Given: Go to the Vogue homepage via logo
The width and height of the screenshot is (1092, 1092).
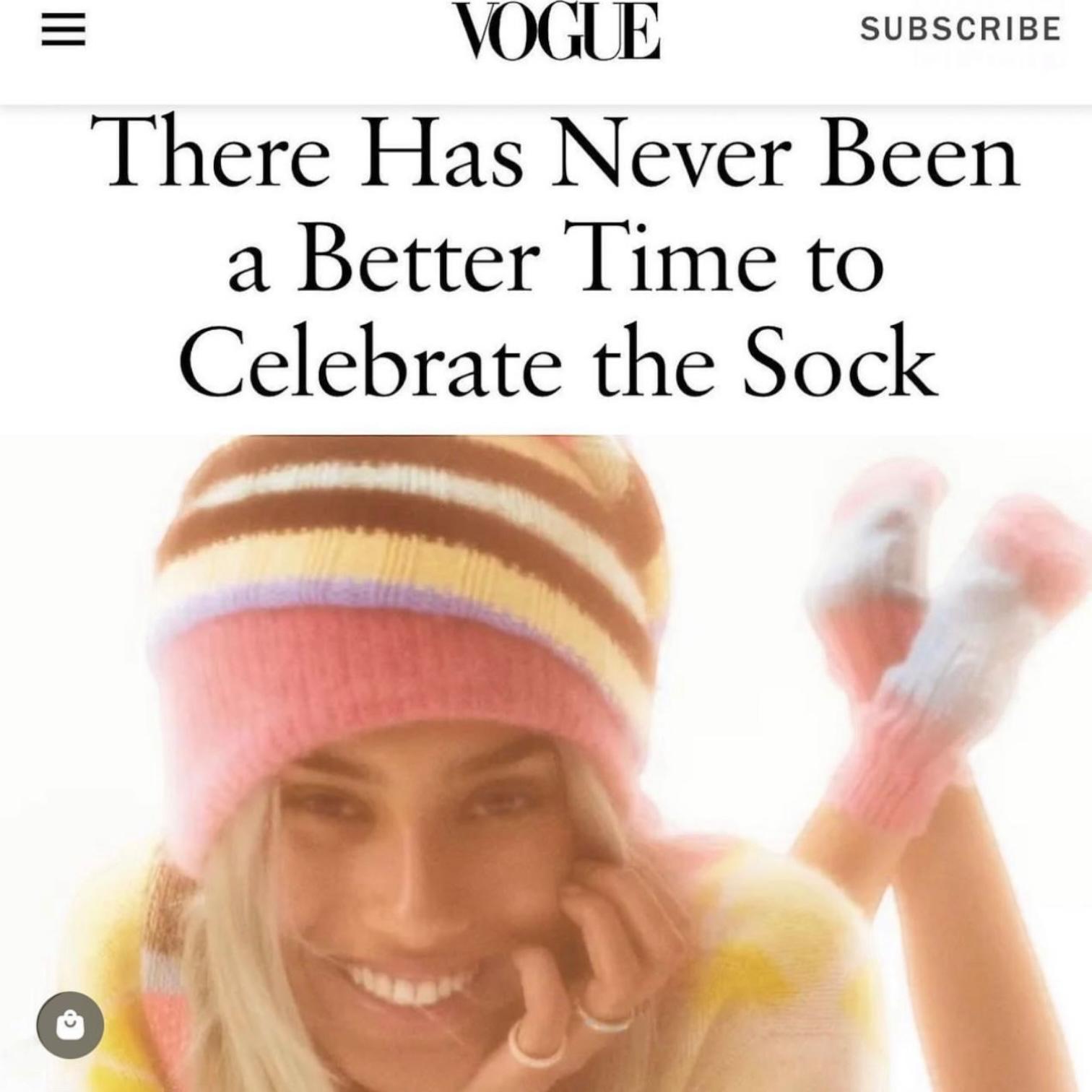Looking at the screenshot, I should pos(560,31).
